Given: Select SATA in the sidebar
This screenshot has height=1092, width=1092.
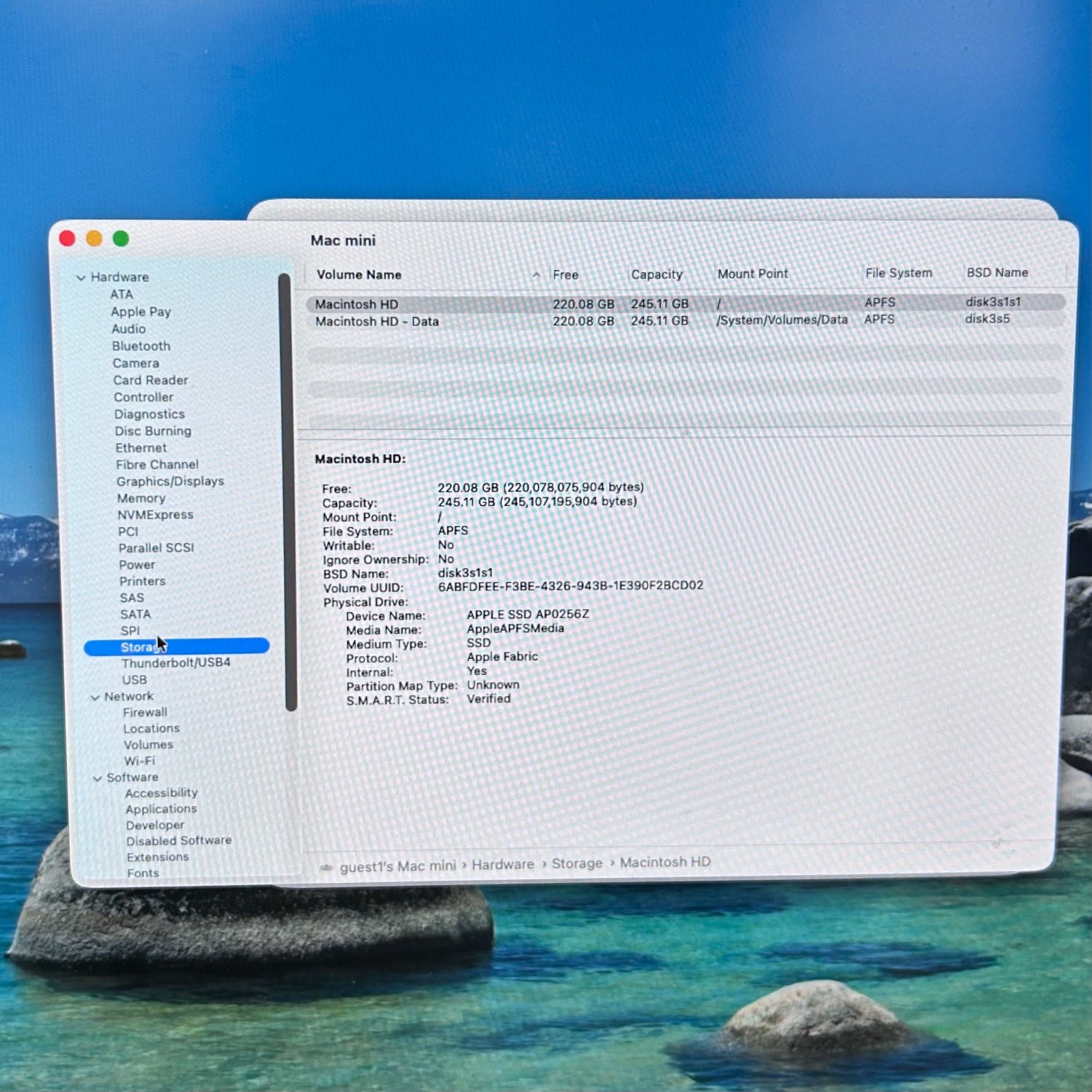Looking at the screenshot, I should coord(135,614).
